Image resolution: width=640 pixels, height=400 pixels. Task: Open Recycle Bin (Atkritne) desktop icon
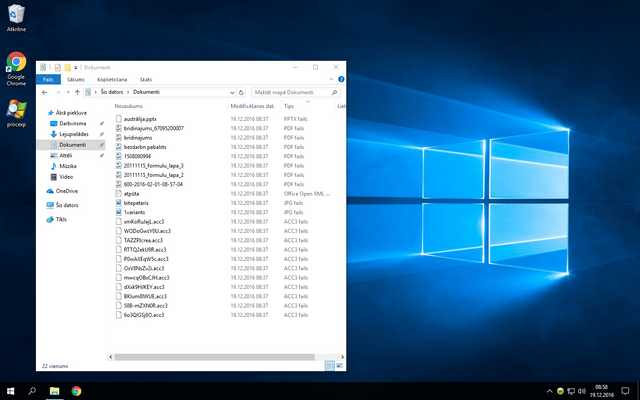16,18
